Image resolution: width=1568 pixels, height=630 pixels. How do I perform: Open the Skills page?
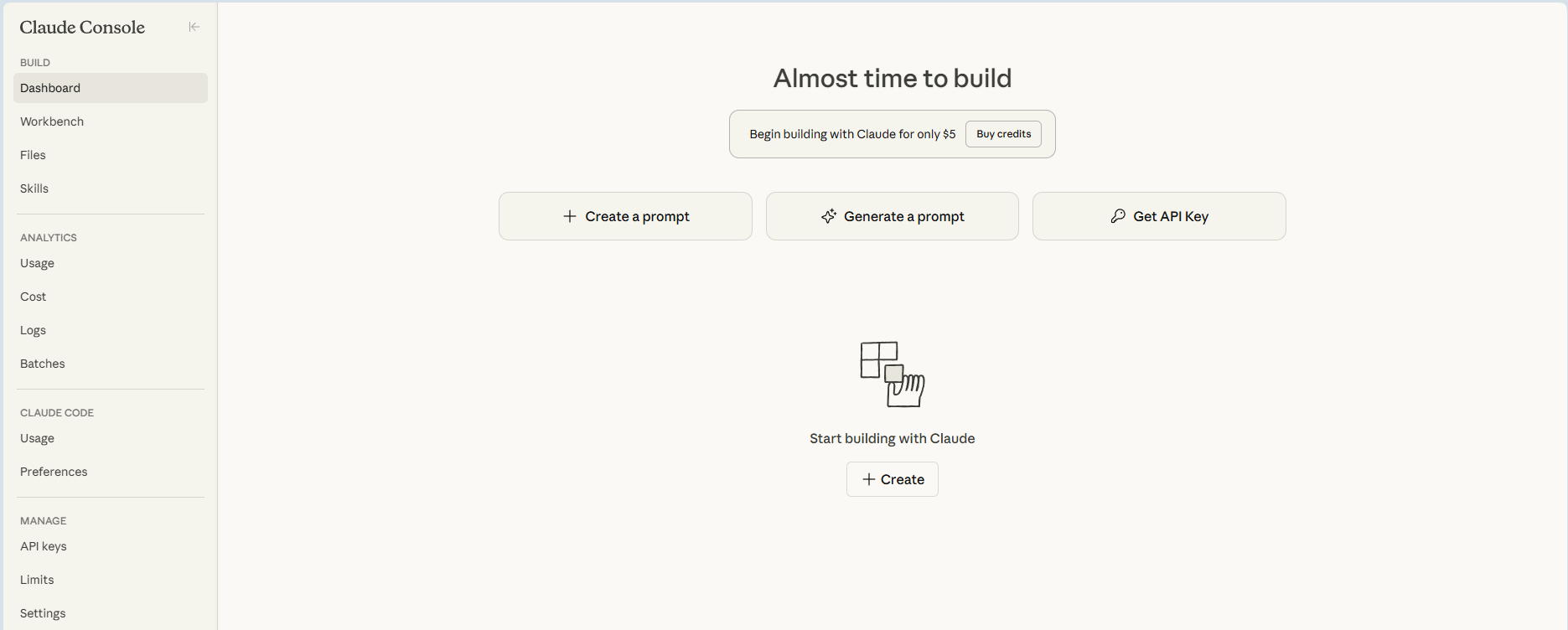(x=34, y=188)
